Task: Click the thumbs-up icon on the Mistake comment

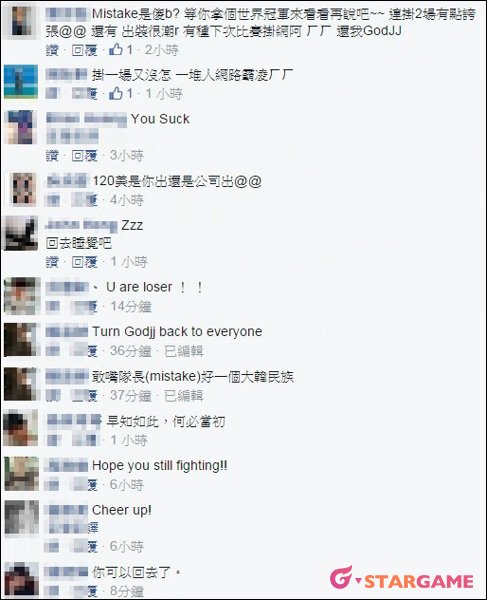Action: [116, 49]
